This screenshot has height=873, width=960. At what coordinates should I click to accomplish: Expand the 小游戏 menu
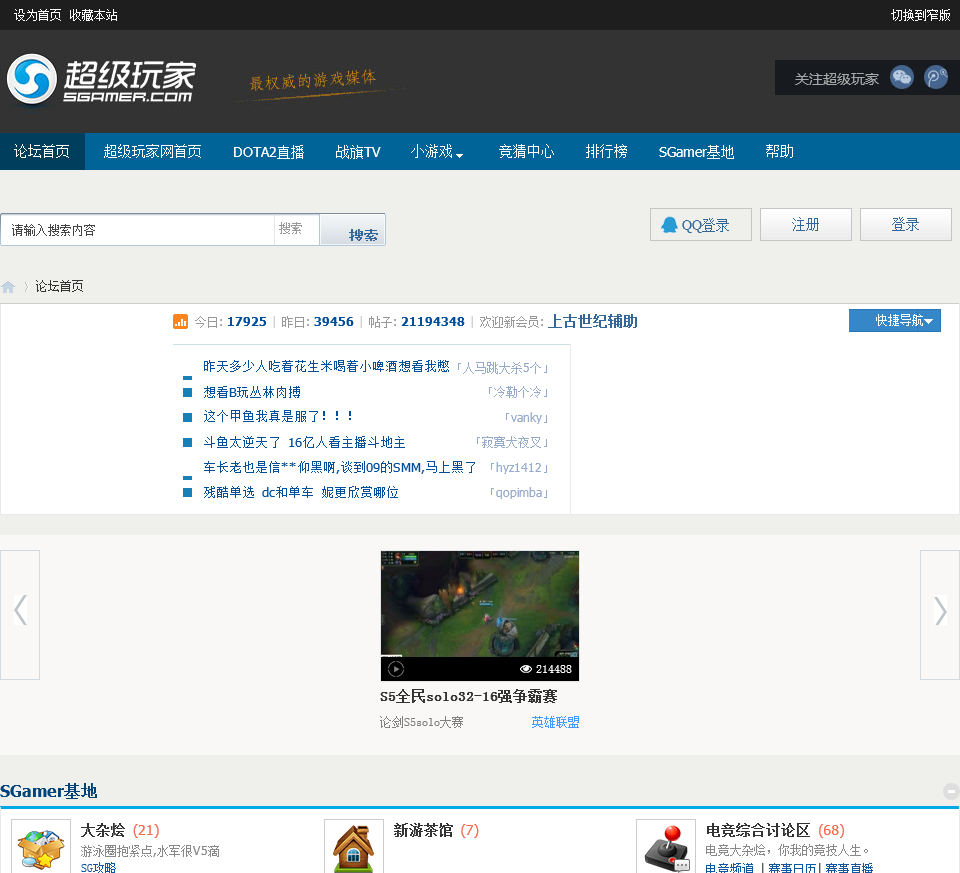[x=437, y=151]
